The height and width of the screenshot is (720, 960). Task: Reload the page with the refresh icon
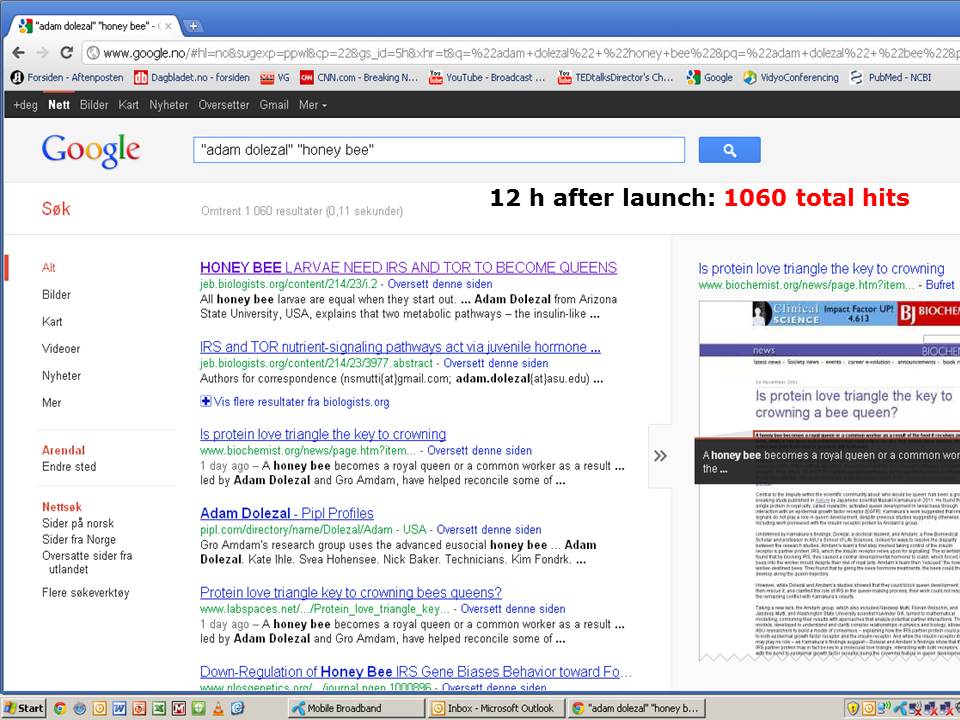tap(67, 53)
